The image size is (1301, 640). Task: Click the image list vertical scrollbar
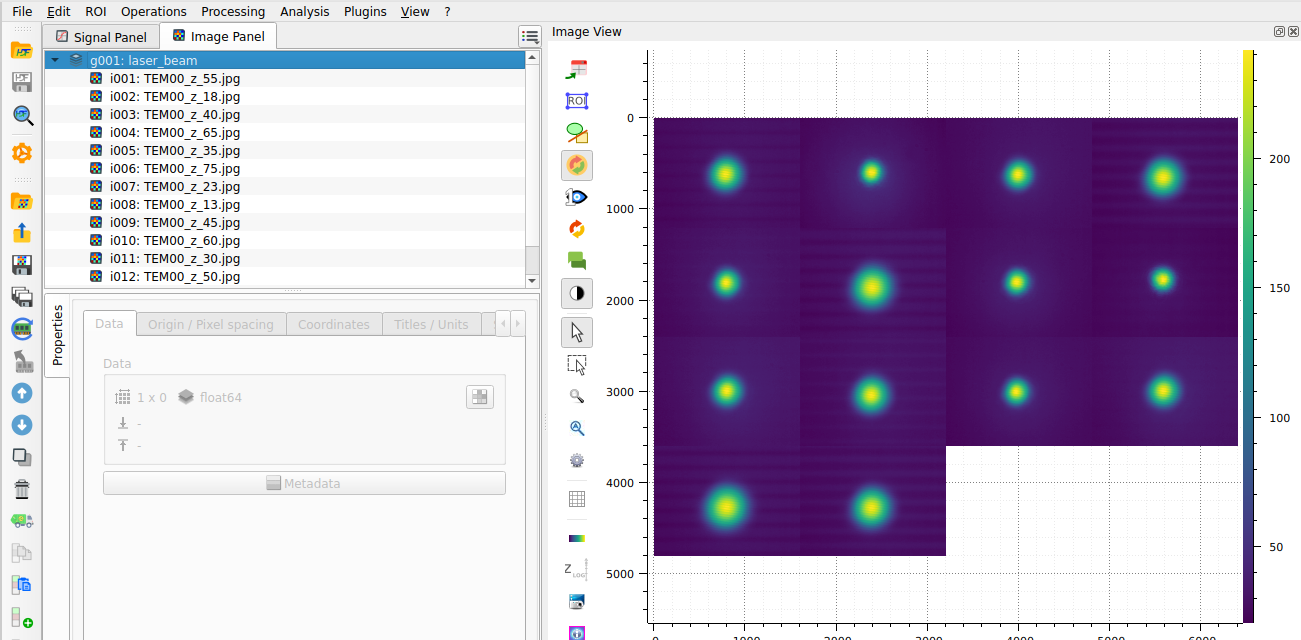532,170
